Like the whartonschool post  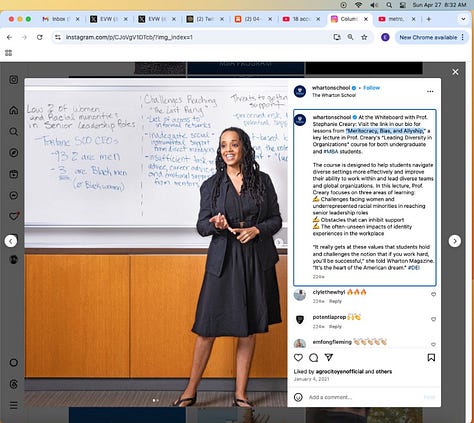[x=298, y=358]
